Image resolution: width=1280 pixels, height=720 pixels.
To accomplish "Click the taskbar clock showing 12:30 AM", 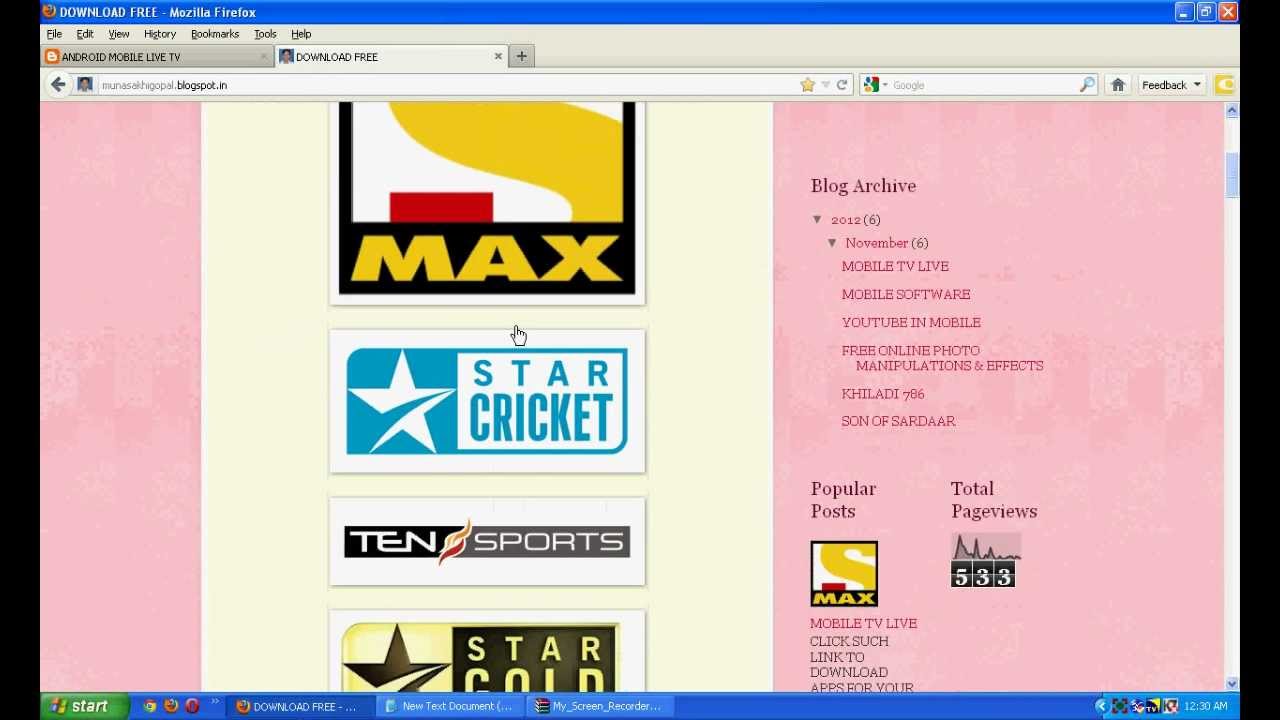I will point(1206,707).
